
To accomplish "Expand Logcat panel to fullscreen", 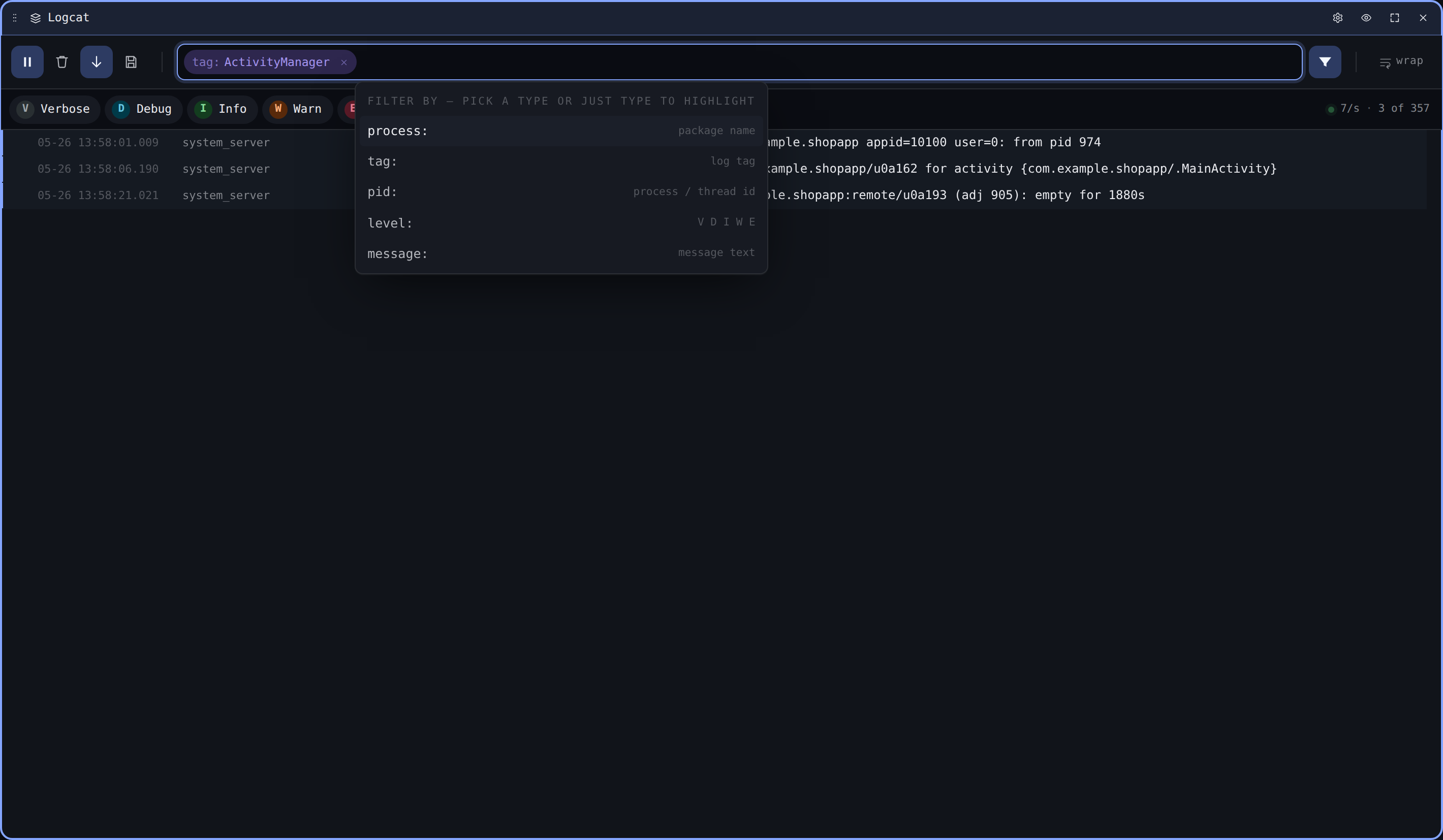I will tap(1394, 18).
